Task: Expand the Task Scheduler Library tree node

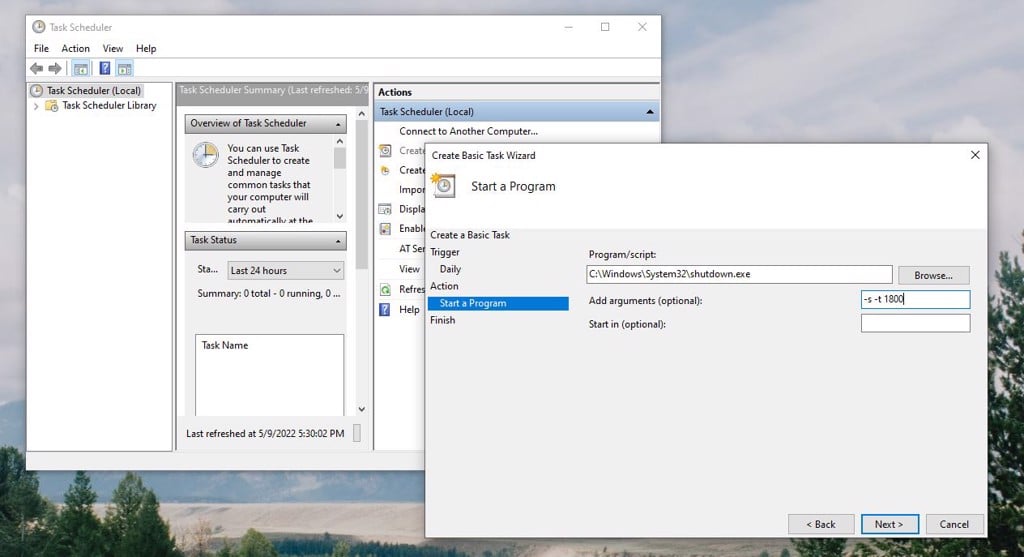Action: [x=36, y=106]
